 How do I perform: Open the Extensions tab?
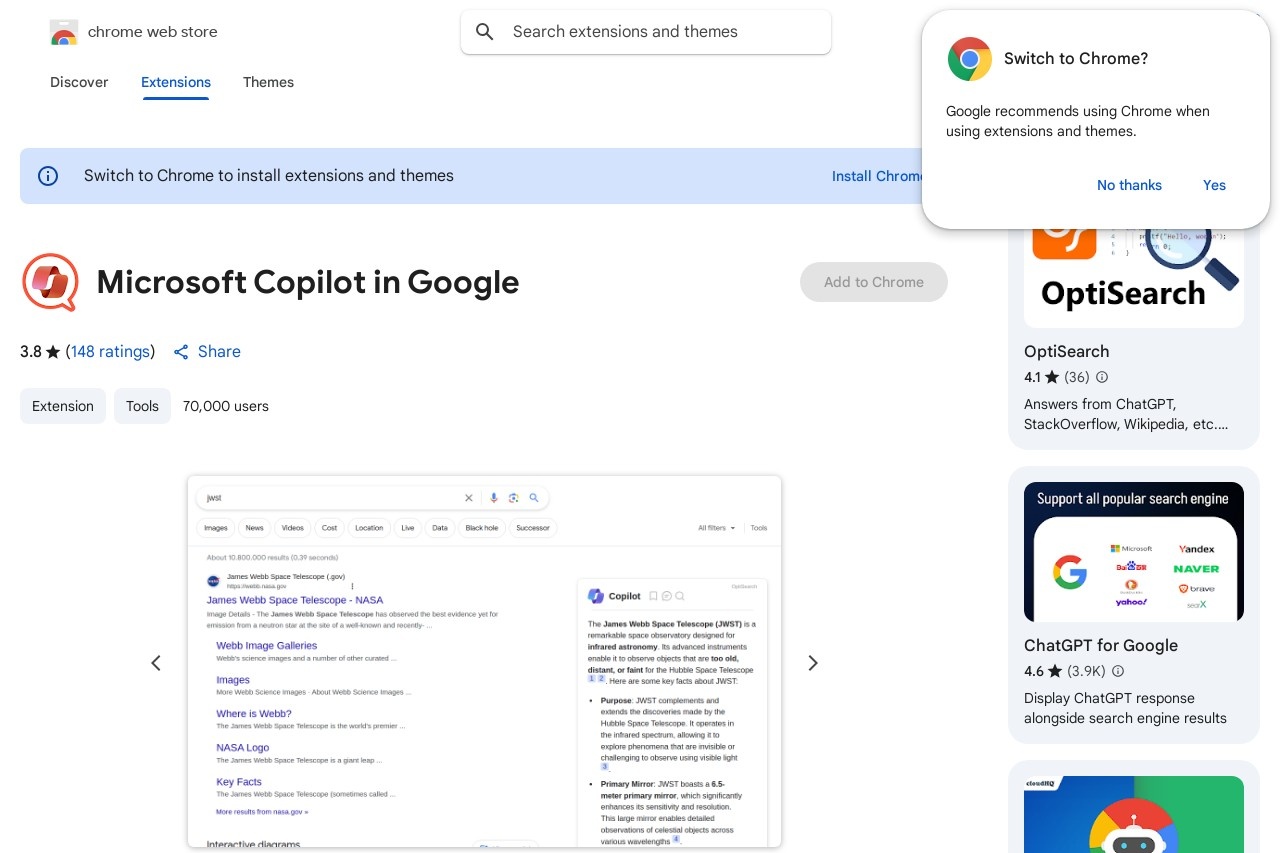click(x=176, y=82)
